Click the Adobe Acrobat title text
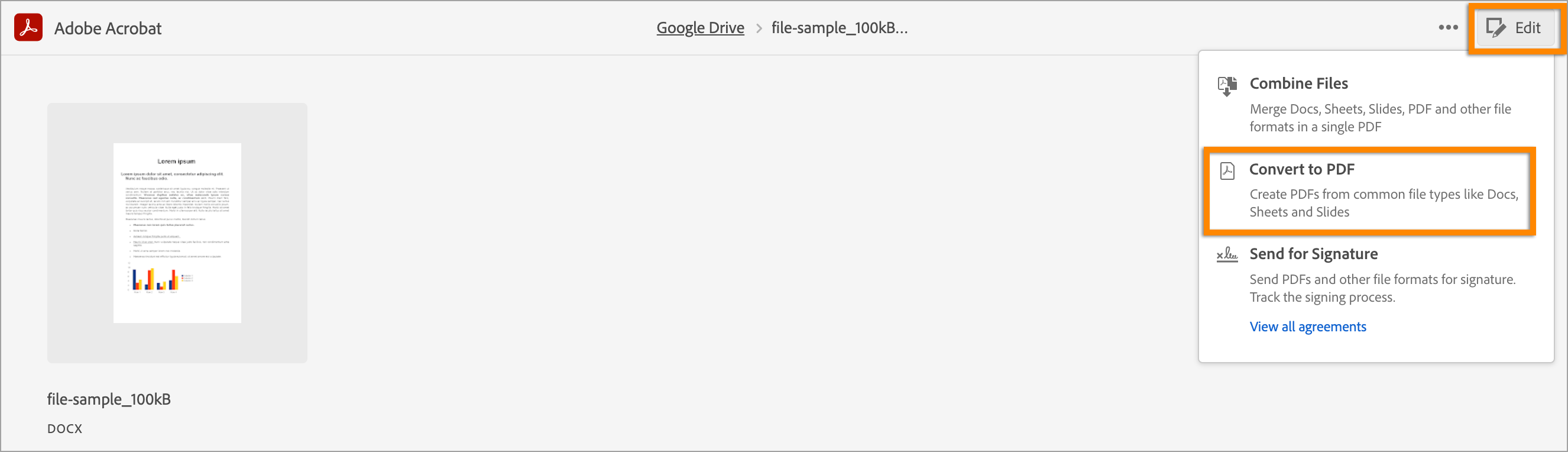This screenshot has height=452, width=1568. click(108, 27)
